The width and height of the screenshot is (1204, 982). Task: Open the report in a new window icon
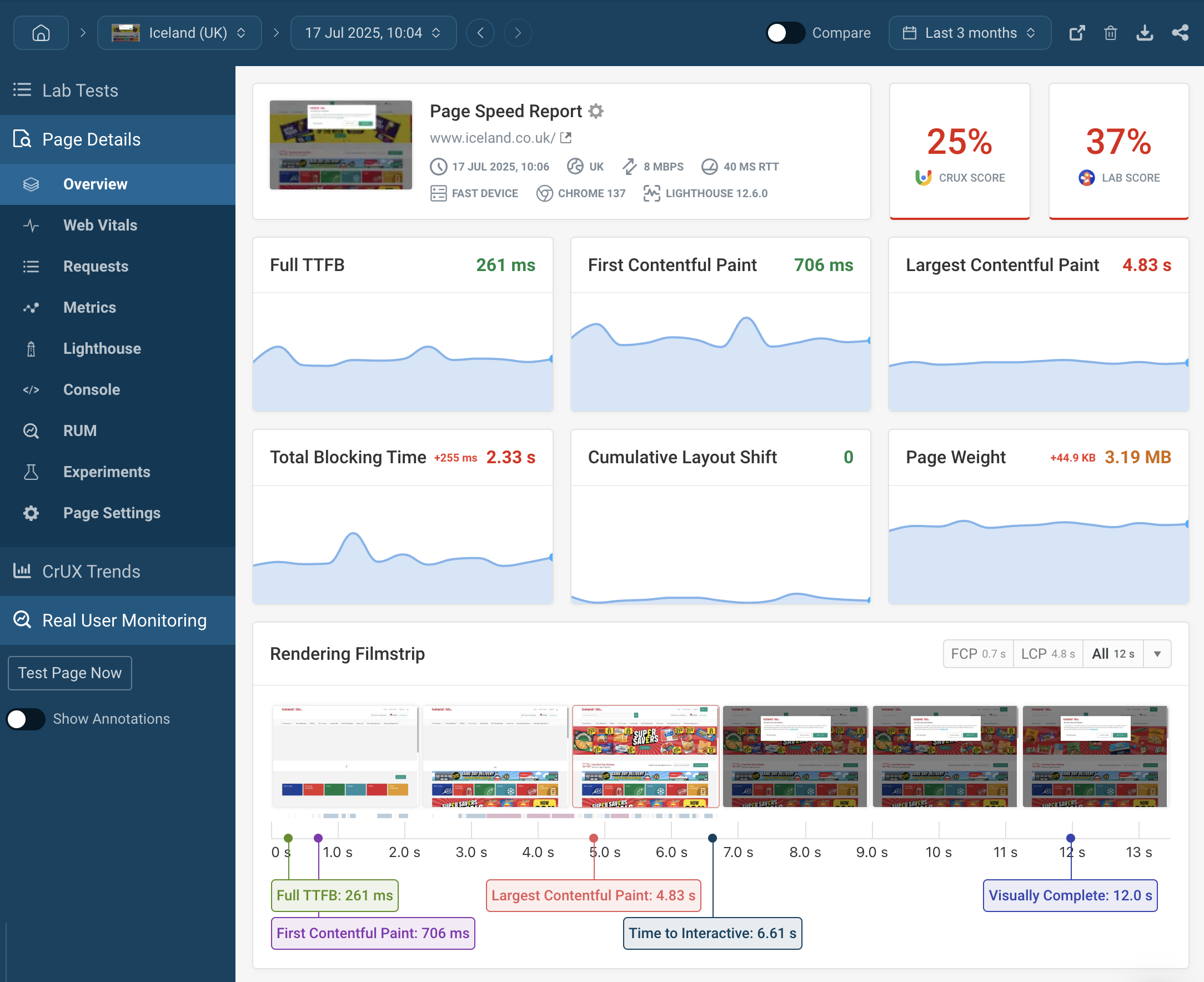[x=1077, y=33]
